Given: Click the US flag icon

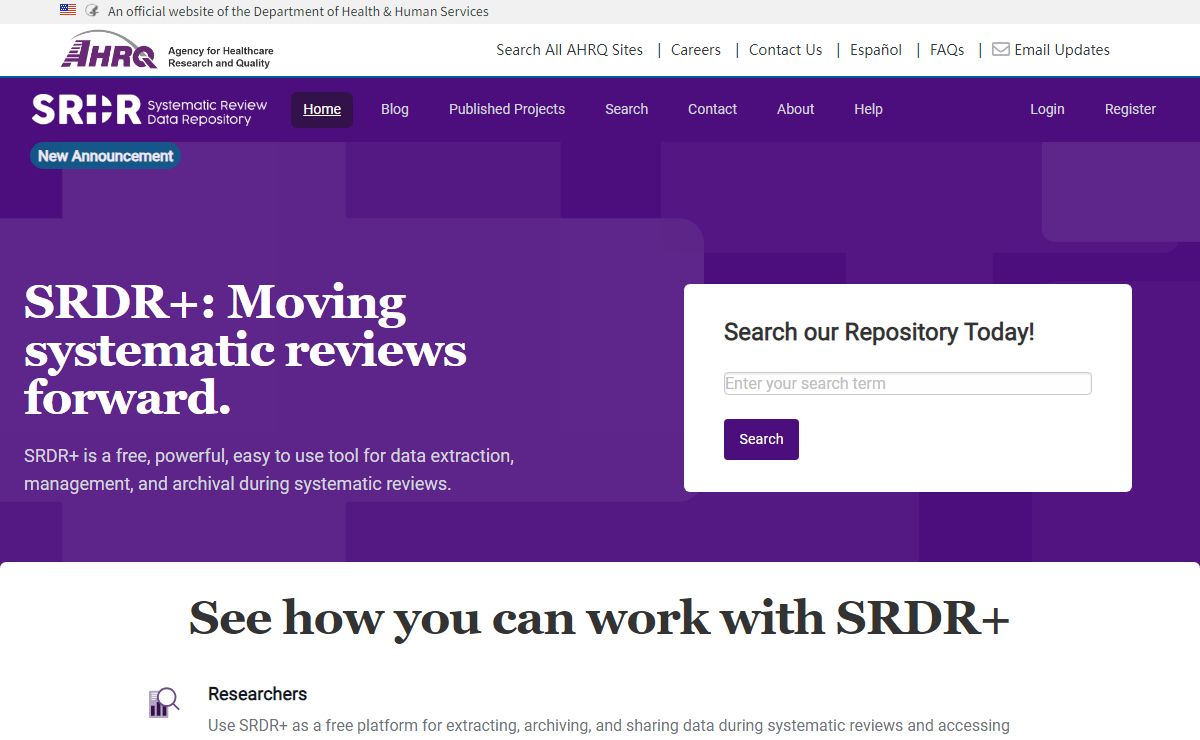Looking at the screenshot, I should coord(68,11).
